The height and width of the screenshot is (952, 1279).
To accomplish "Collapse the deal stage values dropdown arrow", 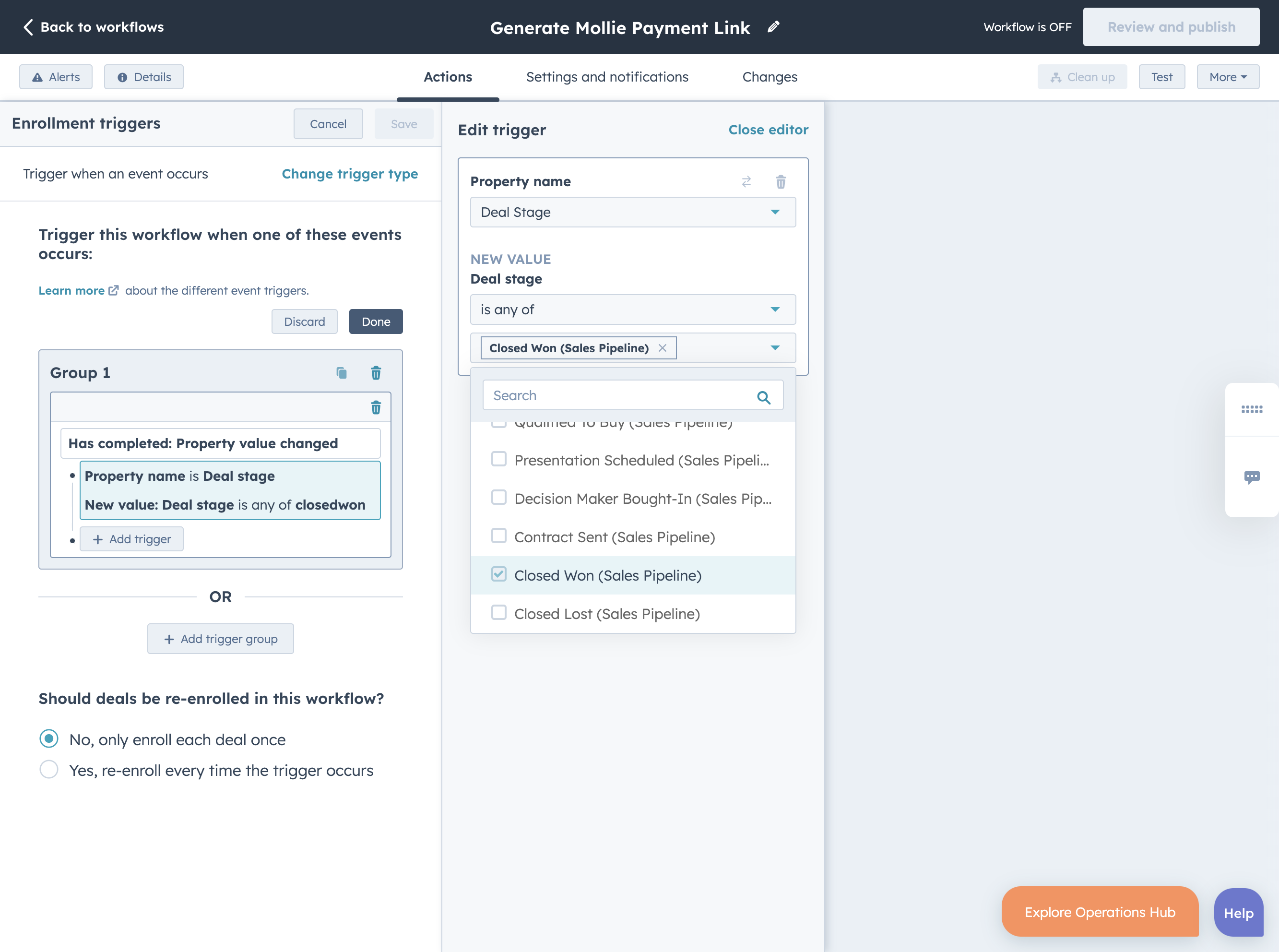I will click(775, 348).
